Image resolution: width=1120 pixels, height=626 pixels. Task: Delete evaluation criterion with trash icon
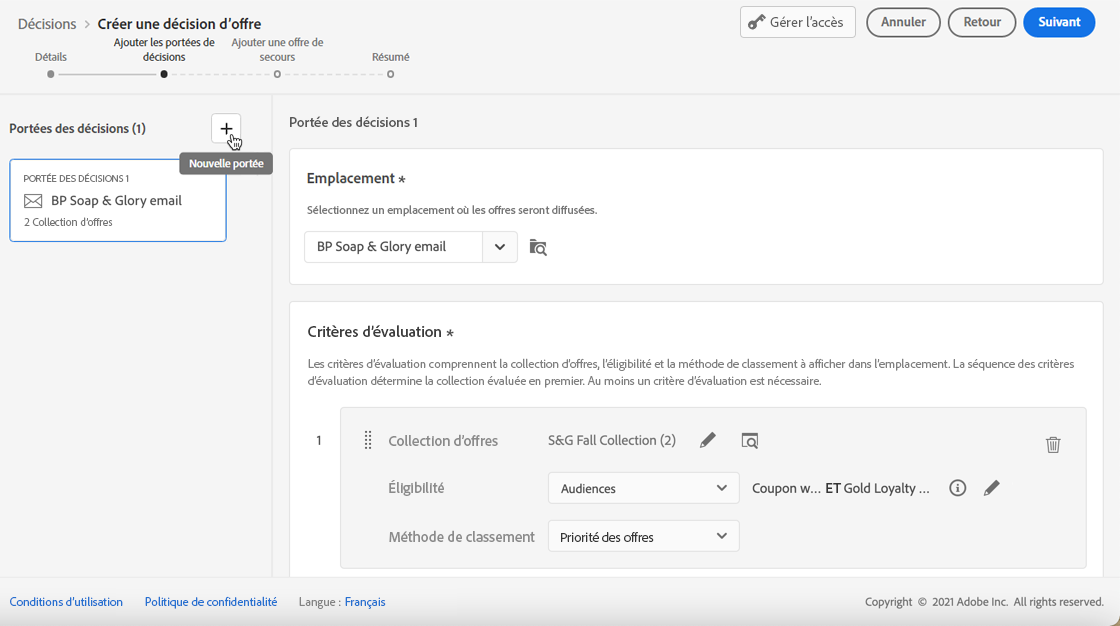point(1053,445)
